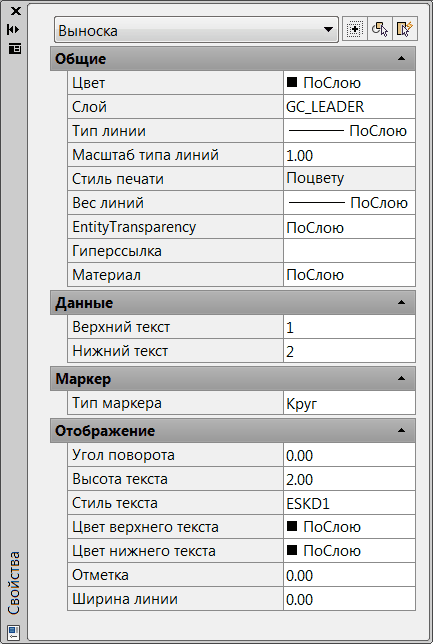Collapse the Общие section

click(x=401, y=59)
